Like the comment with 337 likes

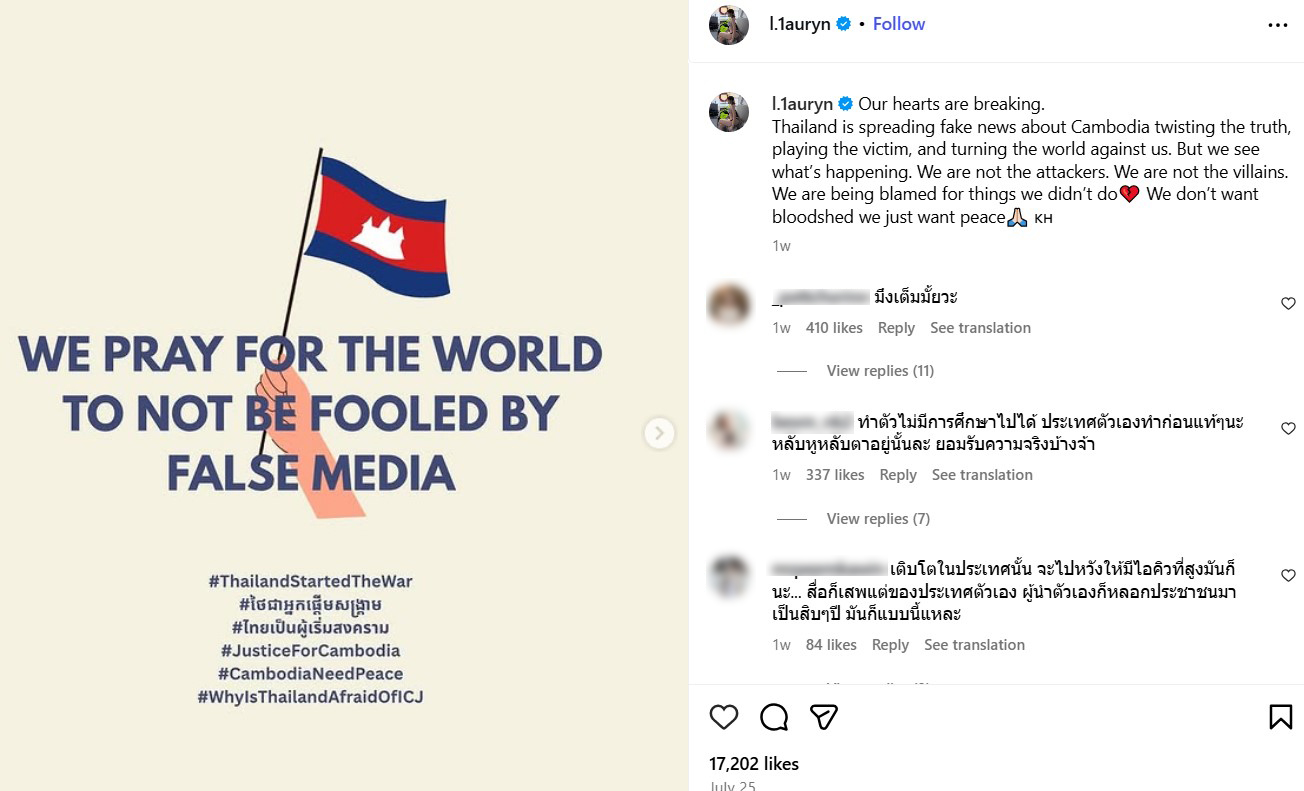click(1288, 429)
